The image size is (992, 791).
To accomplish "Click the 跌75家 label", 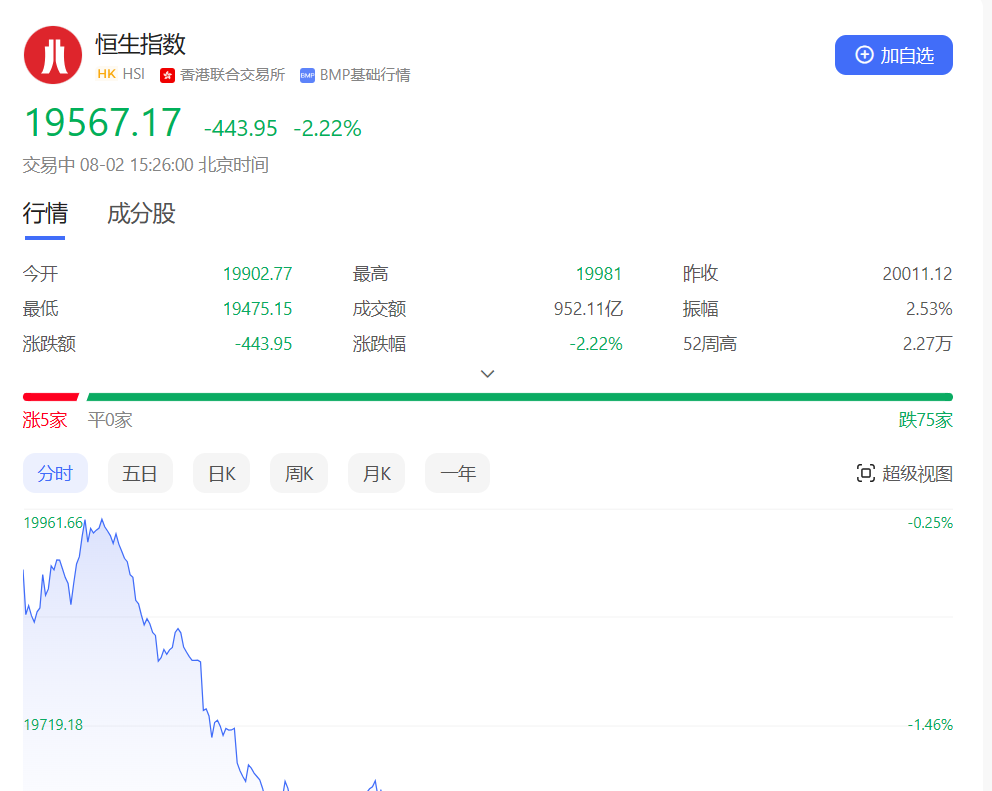I will (926, 420).
